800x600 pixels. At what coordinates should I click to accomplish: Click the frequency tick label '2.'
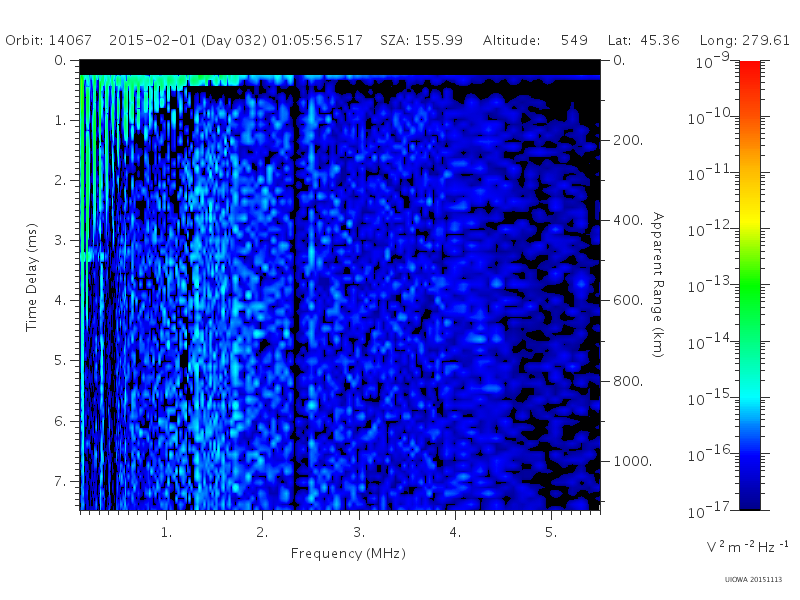(x=262, y=533)
